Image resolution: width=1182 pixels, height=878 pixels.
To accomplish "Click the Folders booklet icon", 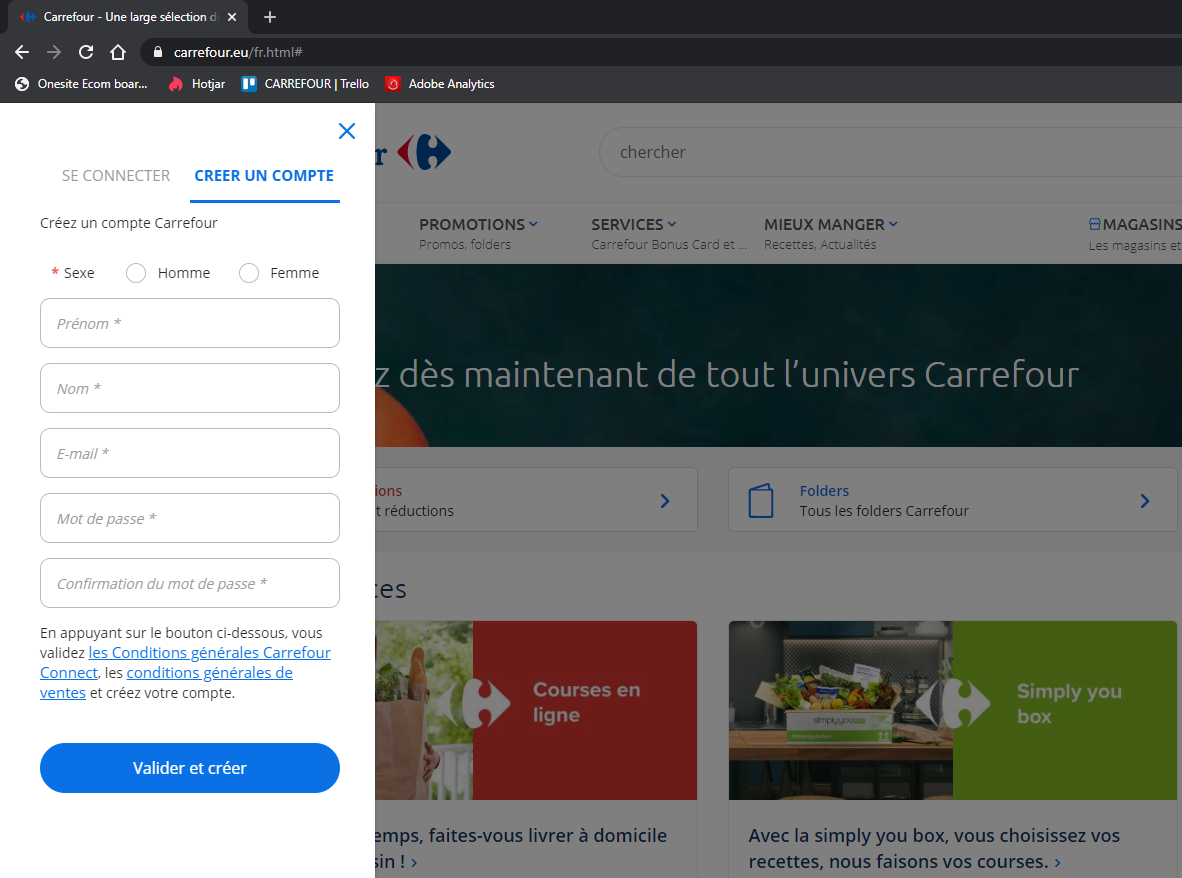I will click(x=761, y=500).
